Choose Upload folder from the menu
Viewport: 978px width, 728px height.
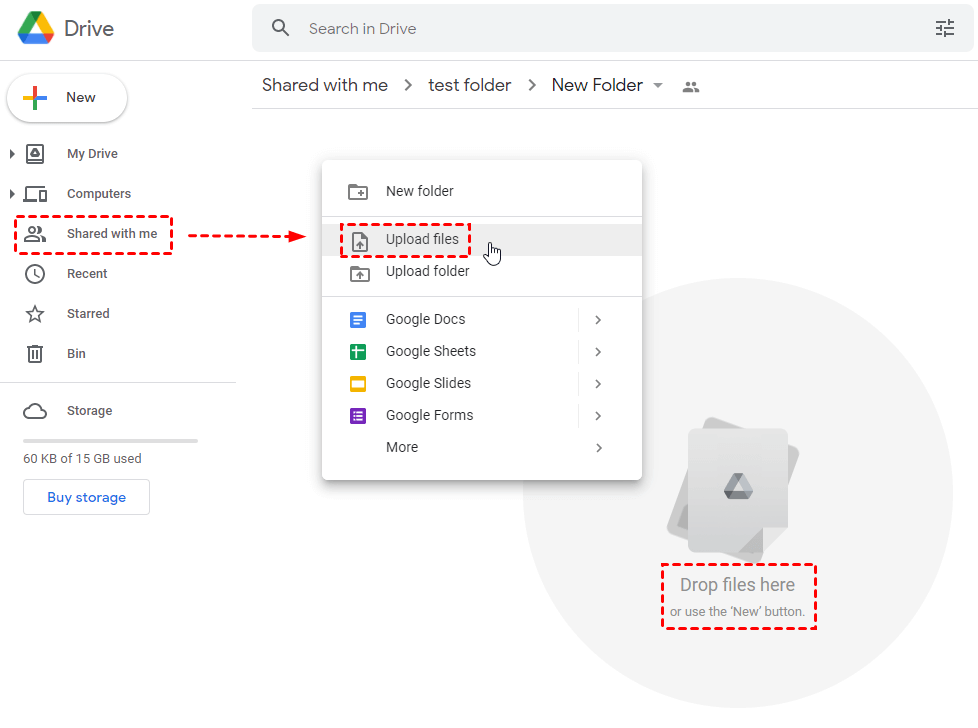[482, 272]
